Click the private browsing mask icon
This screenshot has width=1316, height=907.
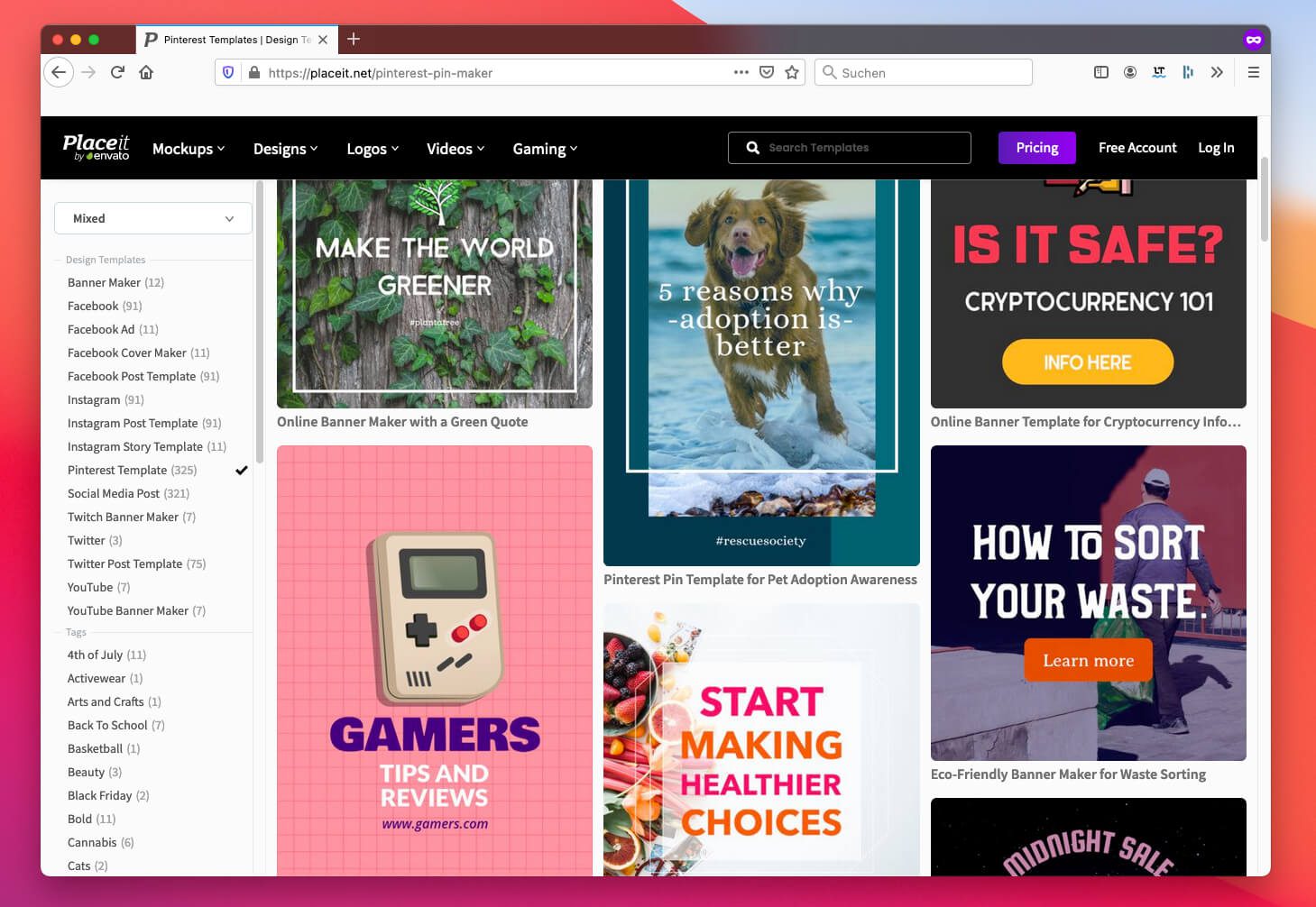tap(1253, 40)
